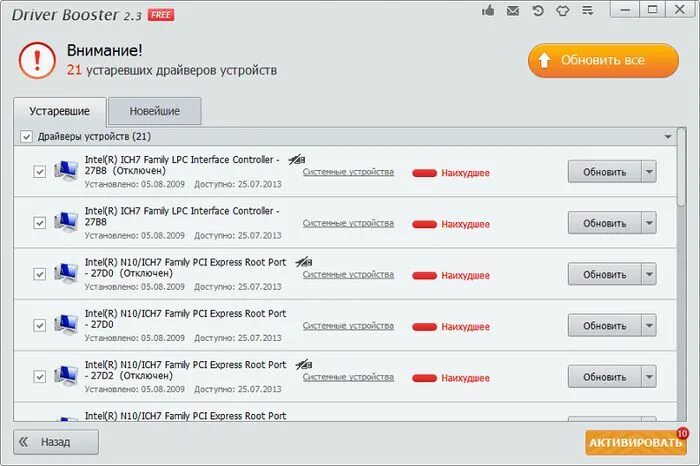Click the notification badge 10 on Активировать
Screen dimensions: 700x466
682,433
